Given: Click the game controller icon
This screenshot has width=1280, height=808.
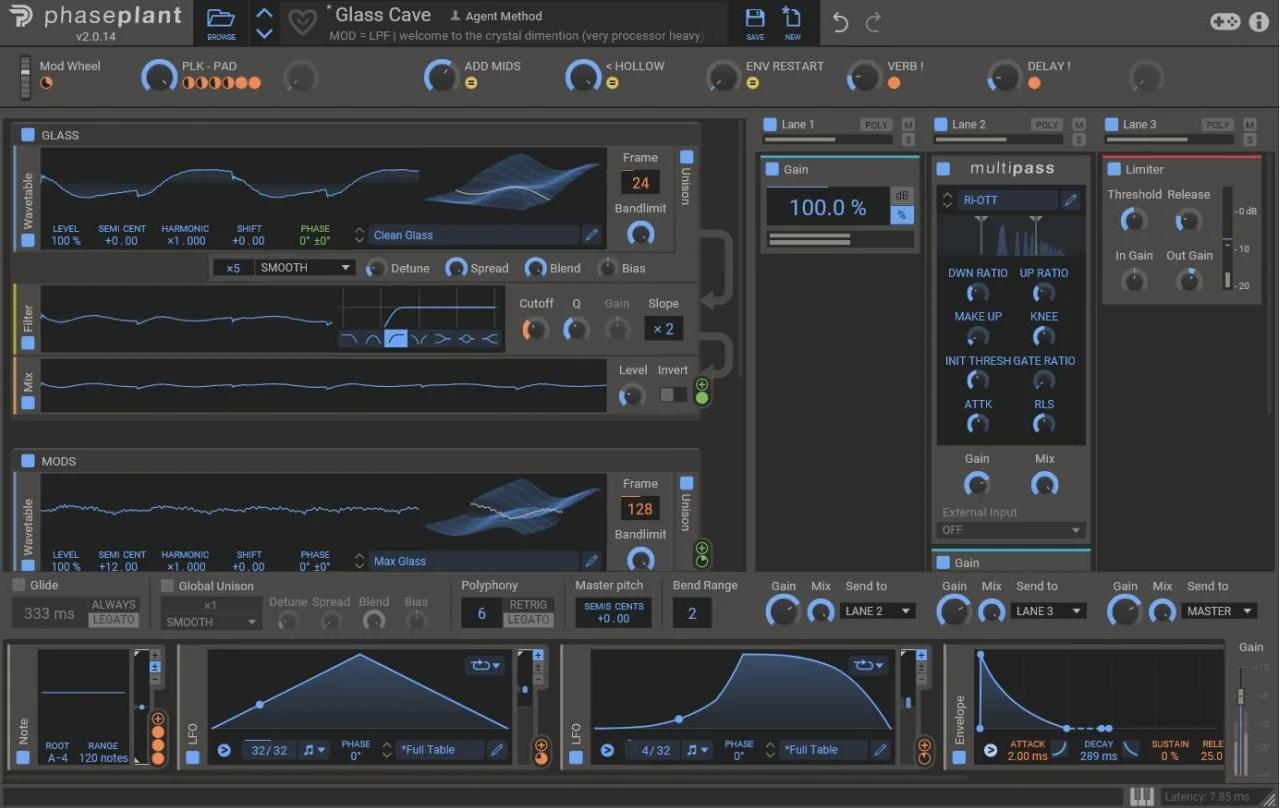Looking at the screenshot, I should 1225,21.
